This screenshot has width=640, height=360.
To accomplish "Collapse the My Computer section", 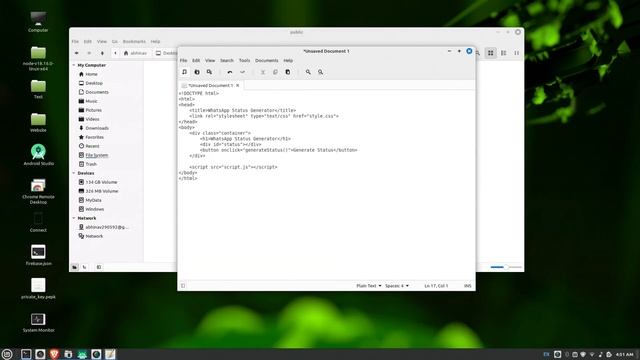I will 74,65.
